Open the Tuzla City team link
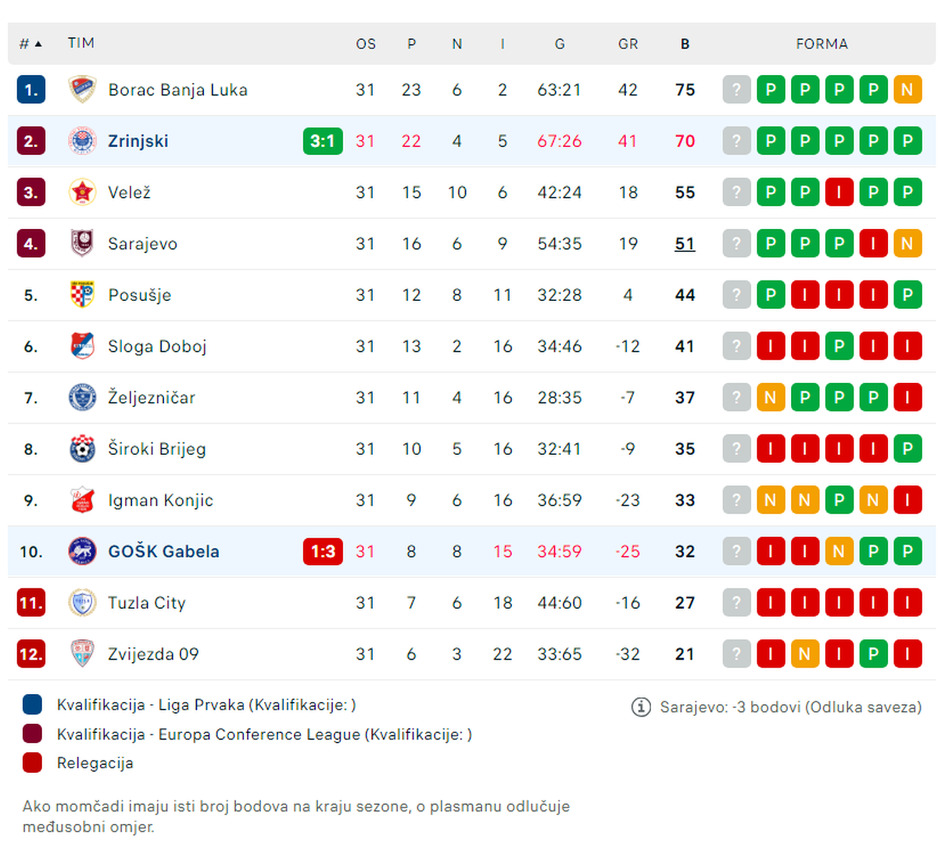Image resolution: width=938 pixels, height=841 pixels. [147, 603]
